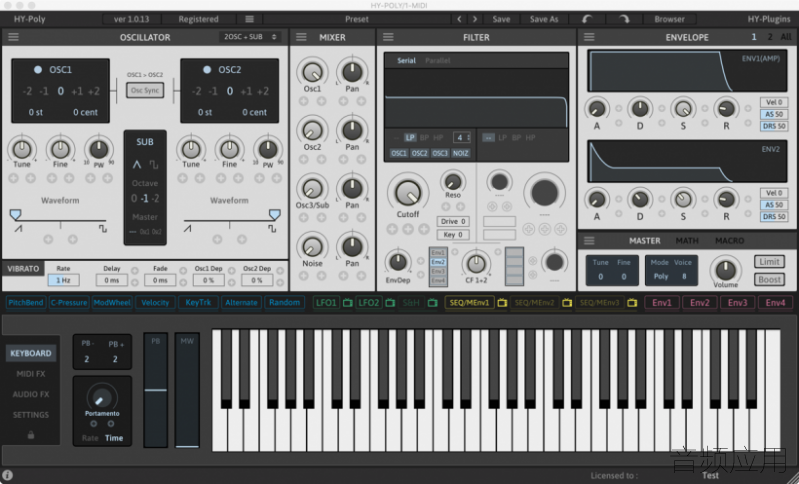
Task: Go to previous preset arrow
Action: (459, 19)
